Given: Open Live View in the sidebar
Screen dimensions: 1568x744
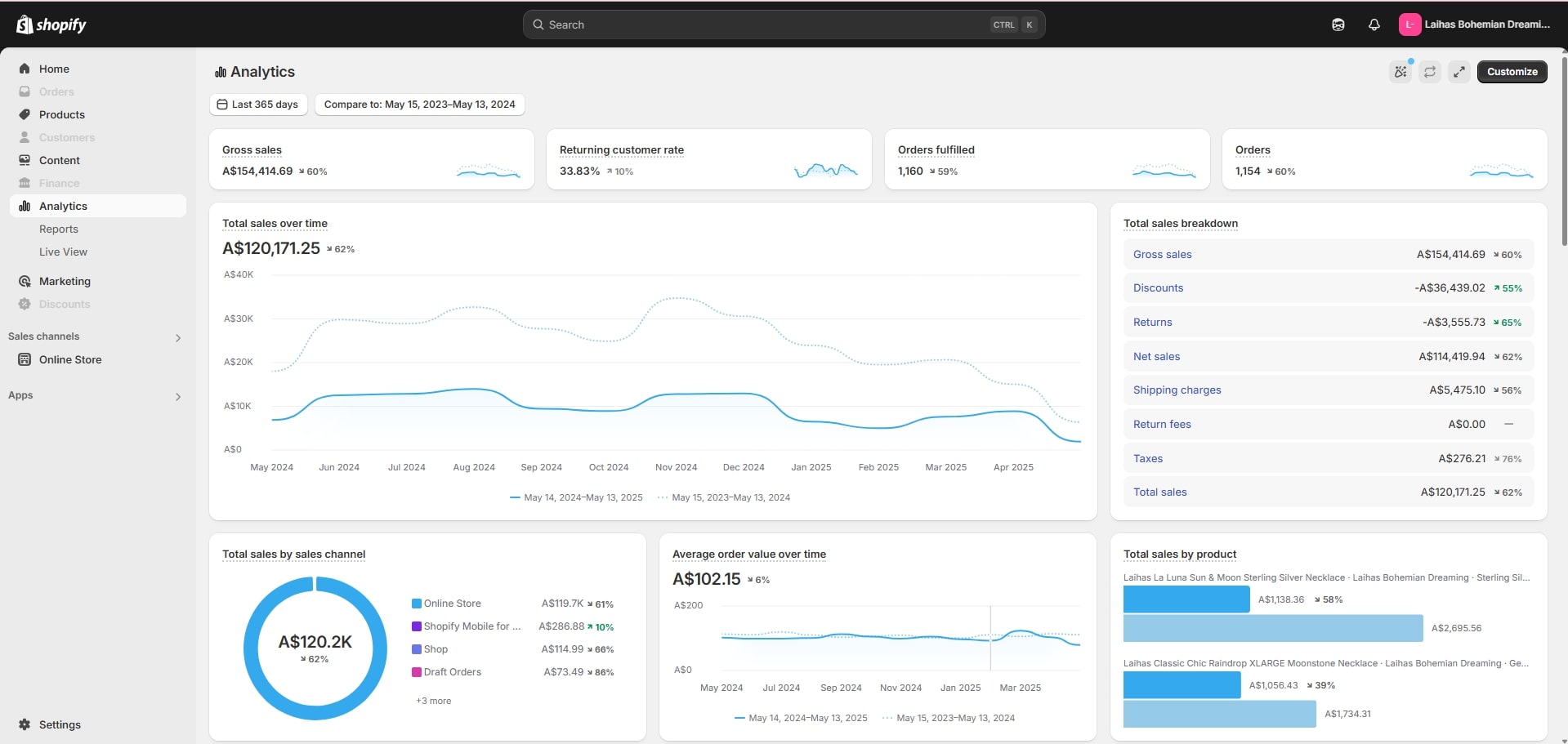Looking at the screenshot, I should click(63, 252).
